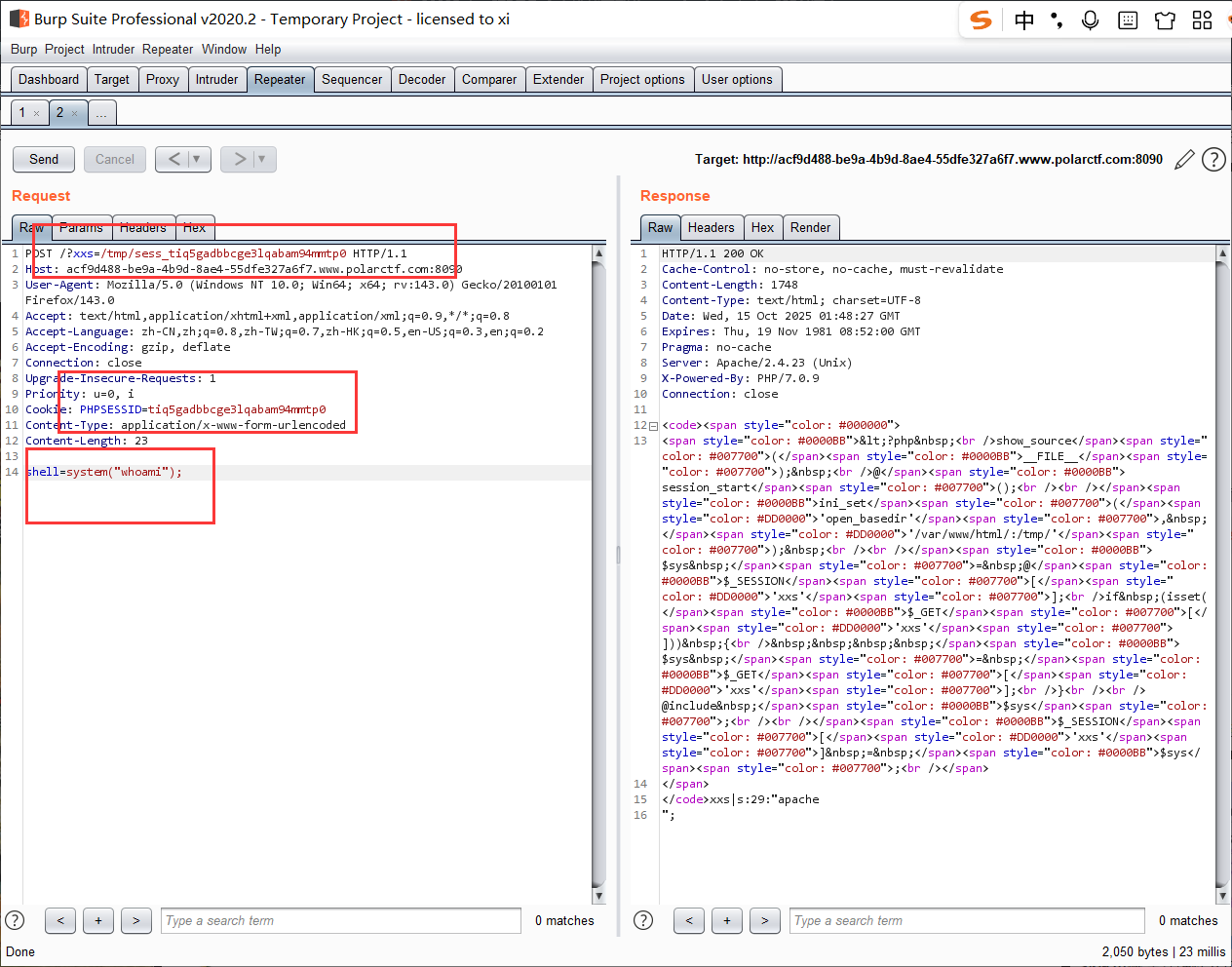Viewport: 1232px width, 967px height.
Task: Switch to the Target tab
Action: [x=112, y=80]
